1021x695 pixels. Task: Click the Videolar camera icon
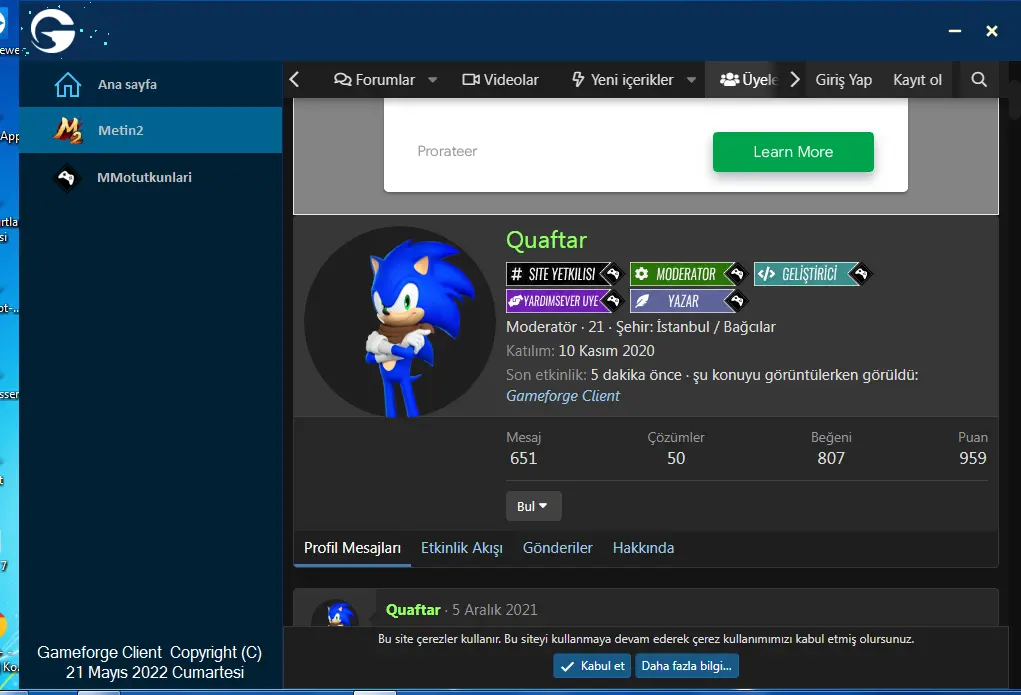471,79
